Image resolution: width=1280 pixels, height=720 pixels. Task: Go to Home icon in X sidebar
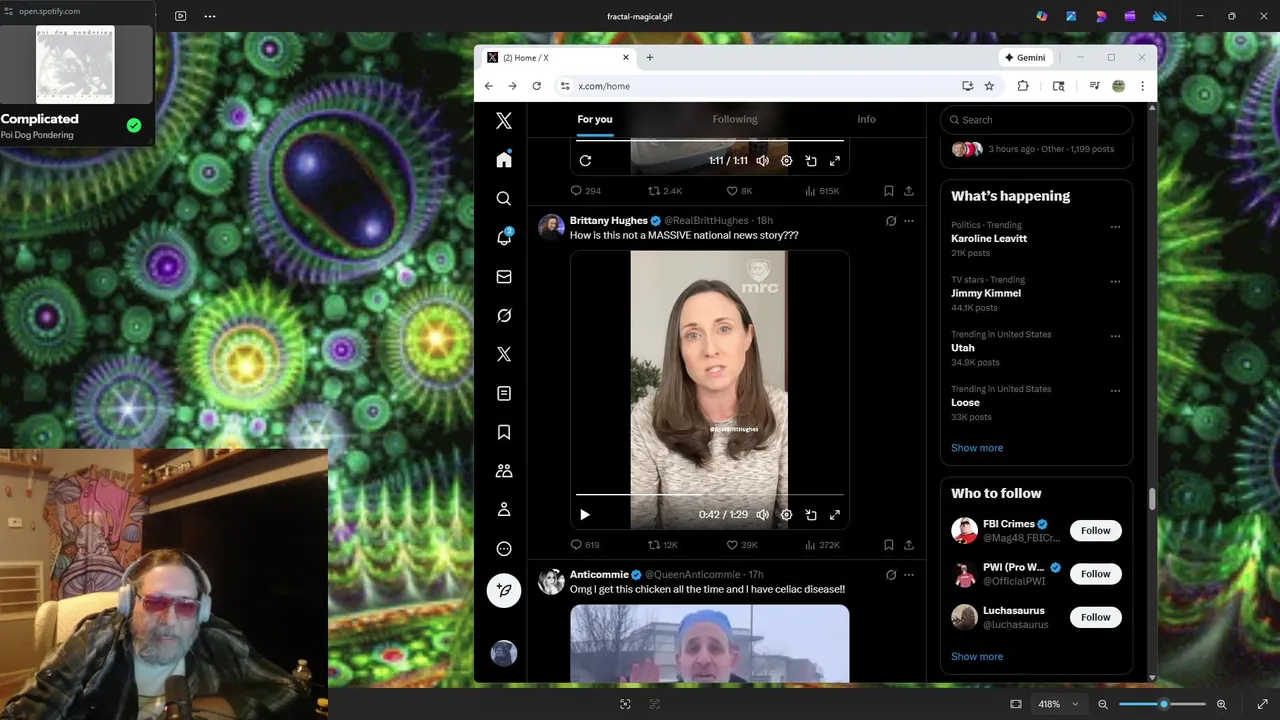504,160
